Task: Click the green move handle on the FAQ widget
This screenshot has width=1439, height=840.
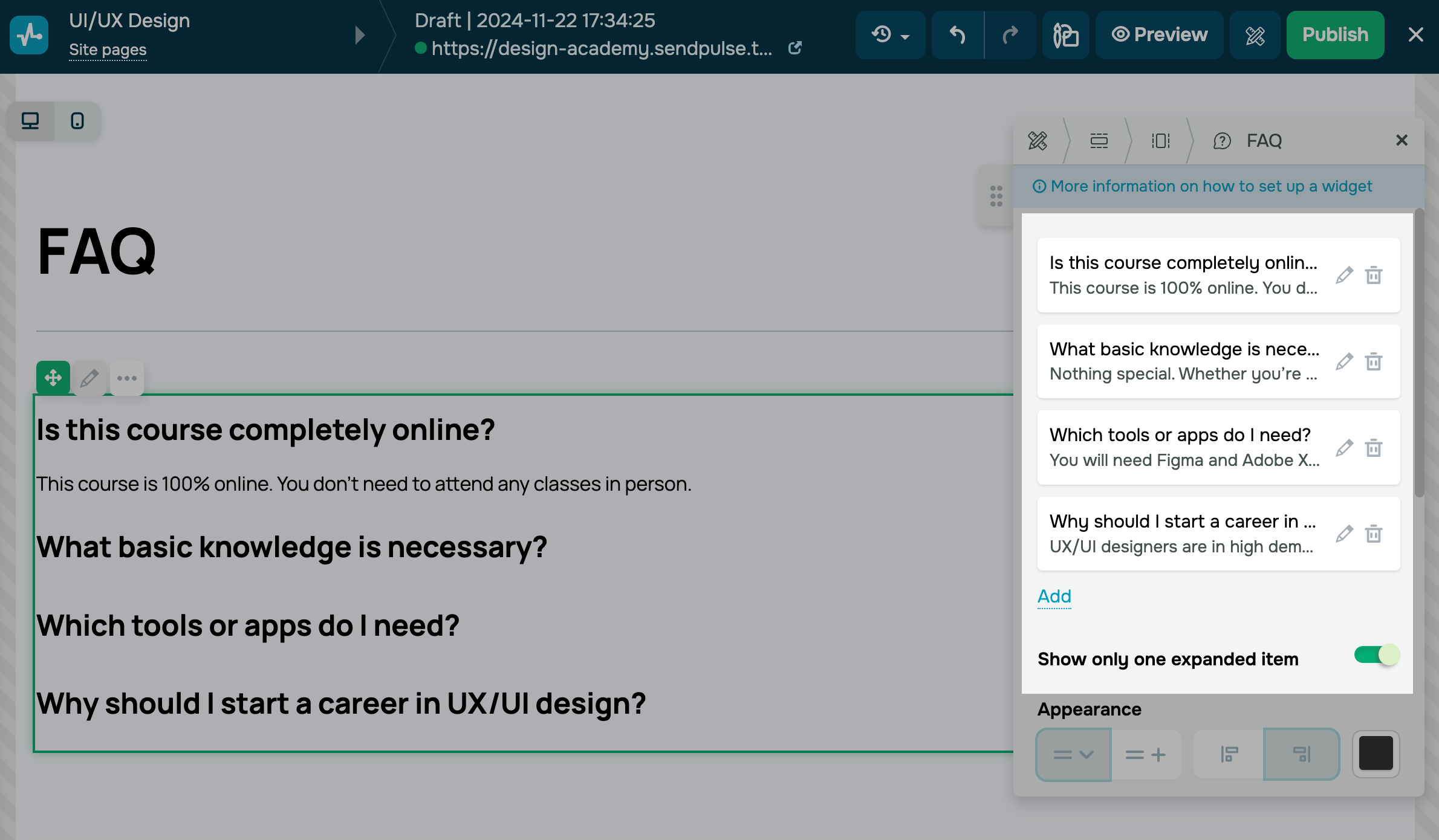Action: [53, 378]
